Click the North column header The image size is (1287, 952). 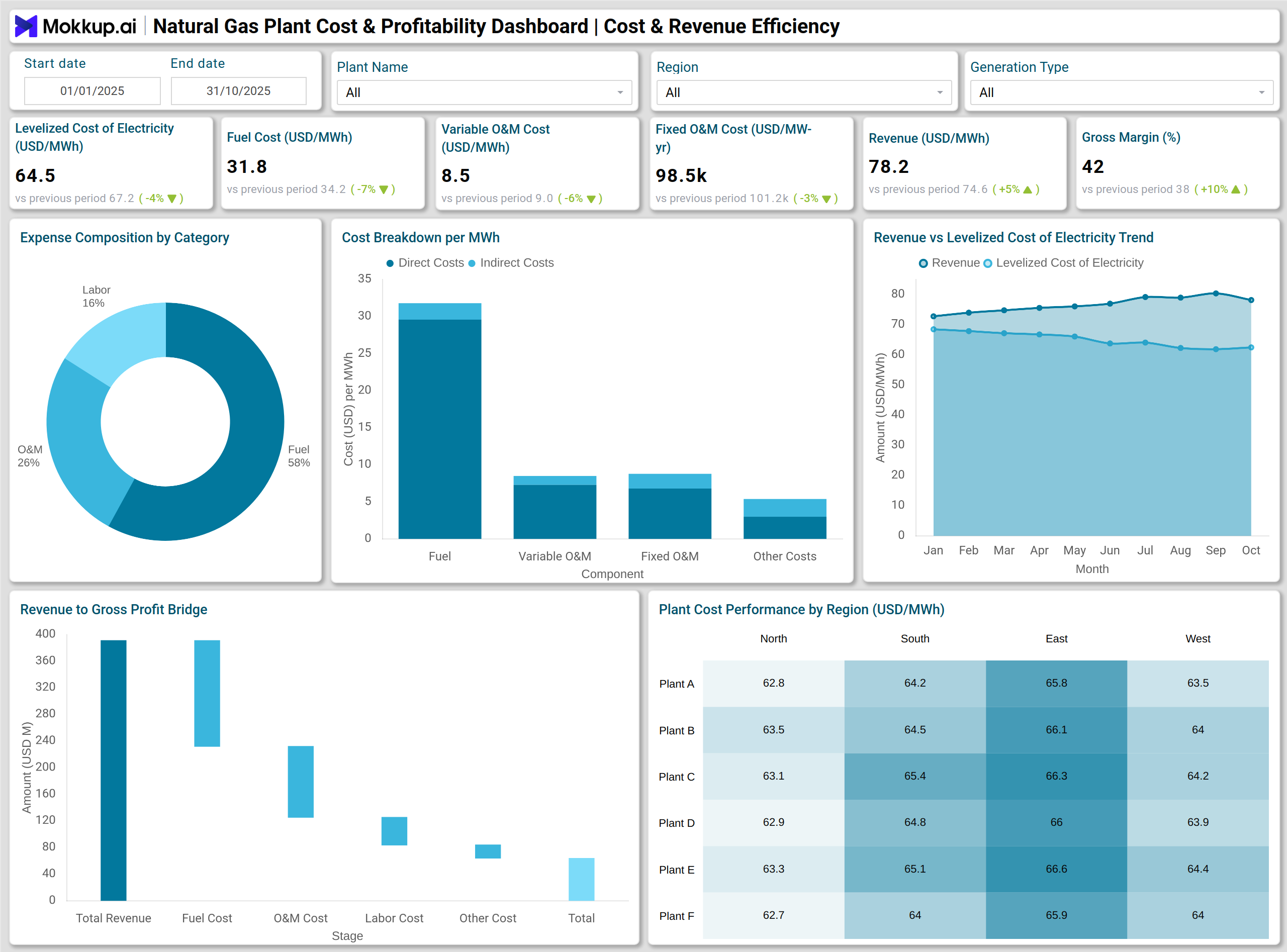pos(774,639)
